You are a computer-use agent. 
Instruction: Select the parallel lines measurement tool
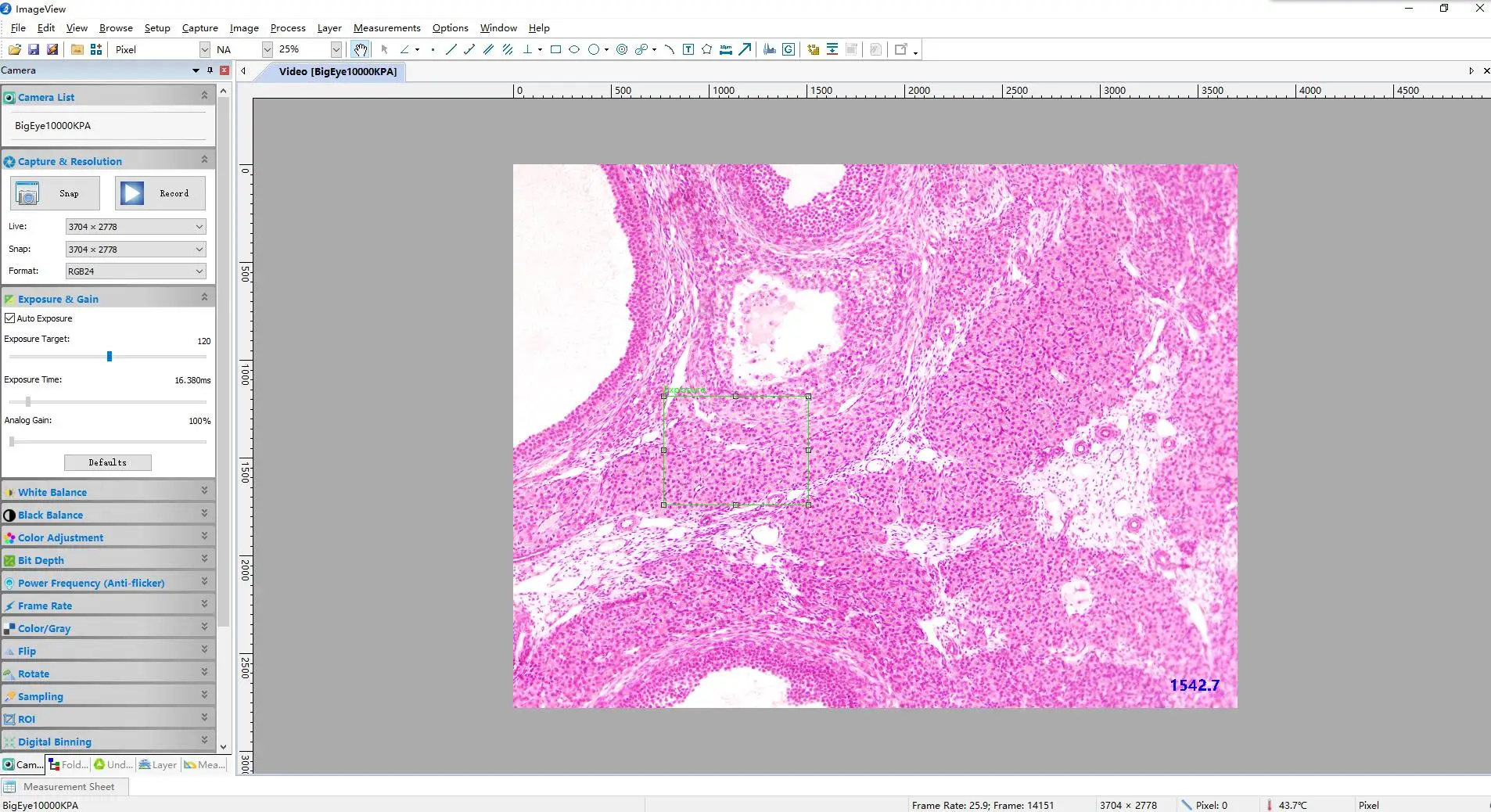(488, 49)
